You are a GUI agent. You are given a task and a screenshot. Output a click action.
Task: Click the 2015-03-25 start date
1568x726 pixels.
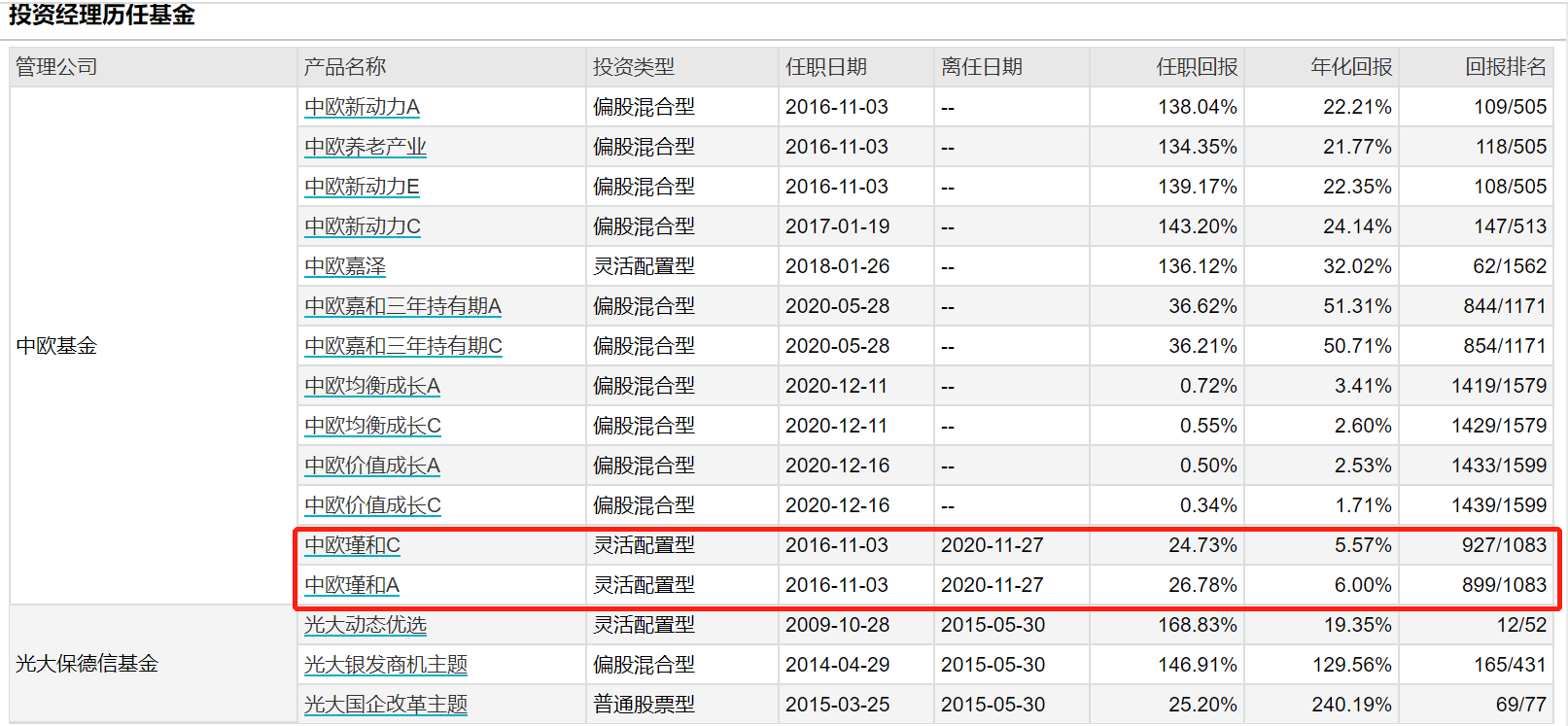click(x=837, y=705)
